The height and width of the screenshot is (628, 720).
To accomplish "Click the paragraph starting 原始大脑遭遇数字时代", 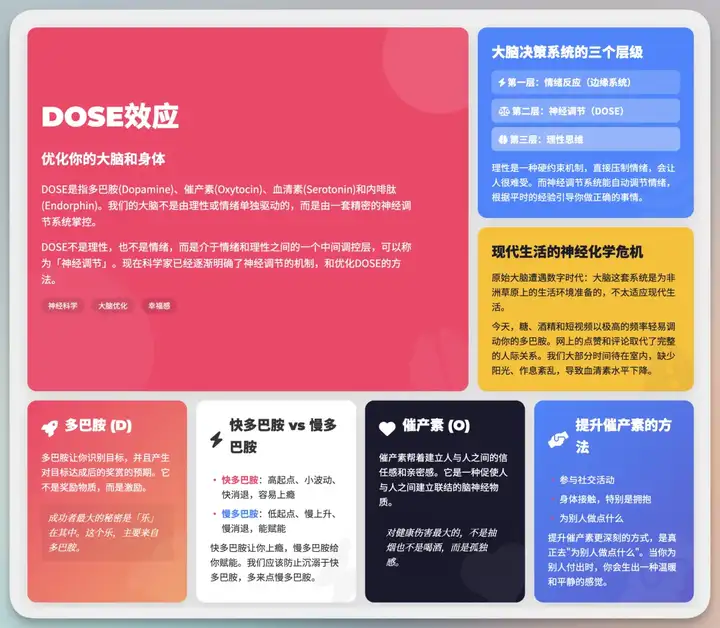I will coord(583,292).
